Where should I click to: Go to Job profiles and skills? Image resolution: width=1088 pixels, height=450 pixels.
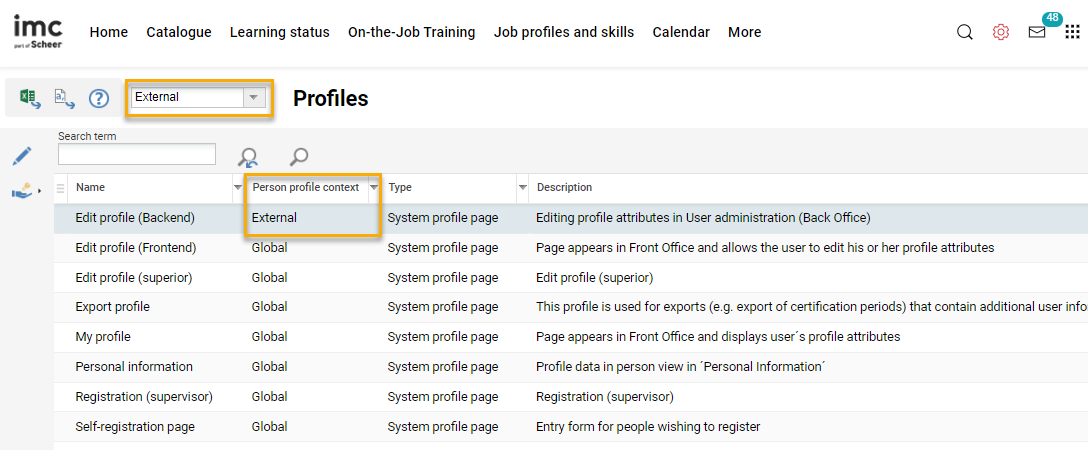[563, 32]
